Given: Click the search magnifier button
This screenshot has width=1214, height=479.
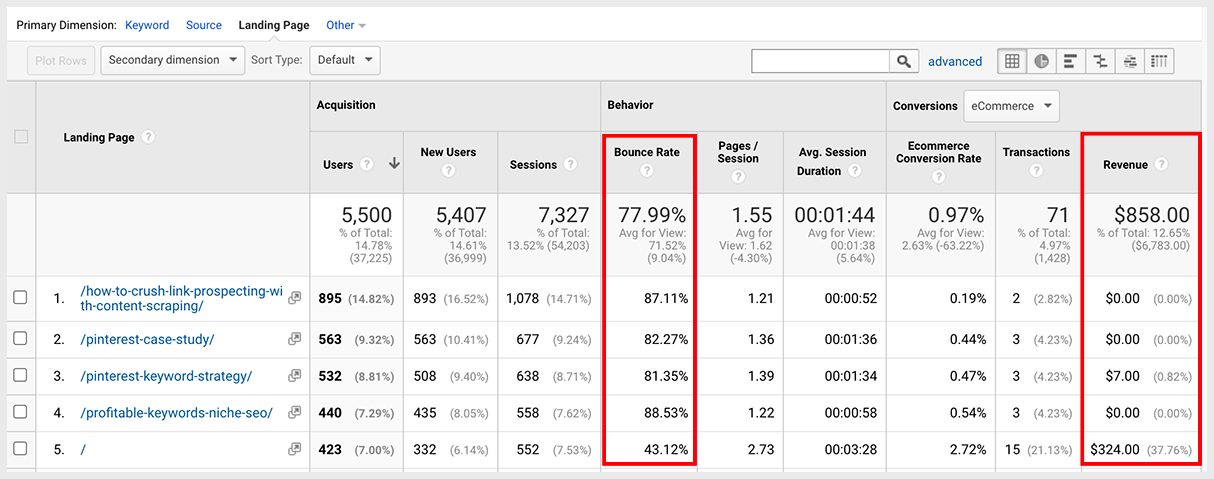Looking at the screenshot, I should click(x=904, y=61).
